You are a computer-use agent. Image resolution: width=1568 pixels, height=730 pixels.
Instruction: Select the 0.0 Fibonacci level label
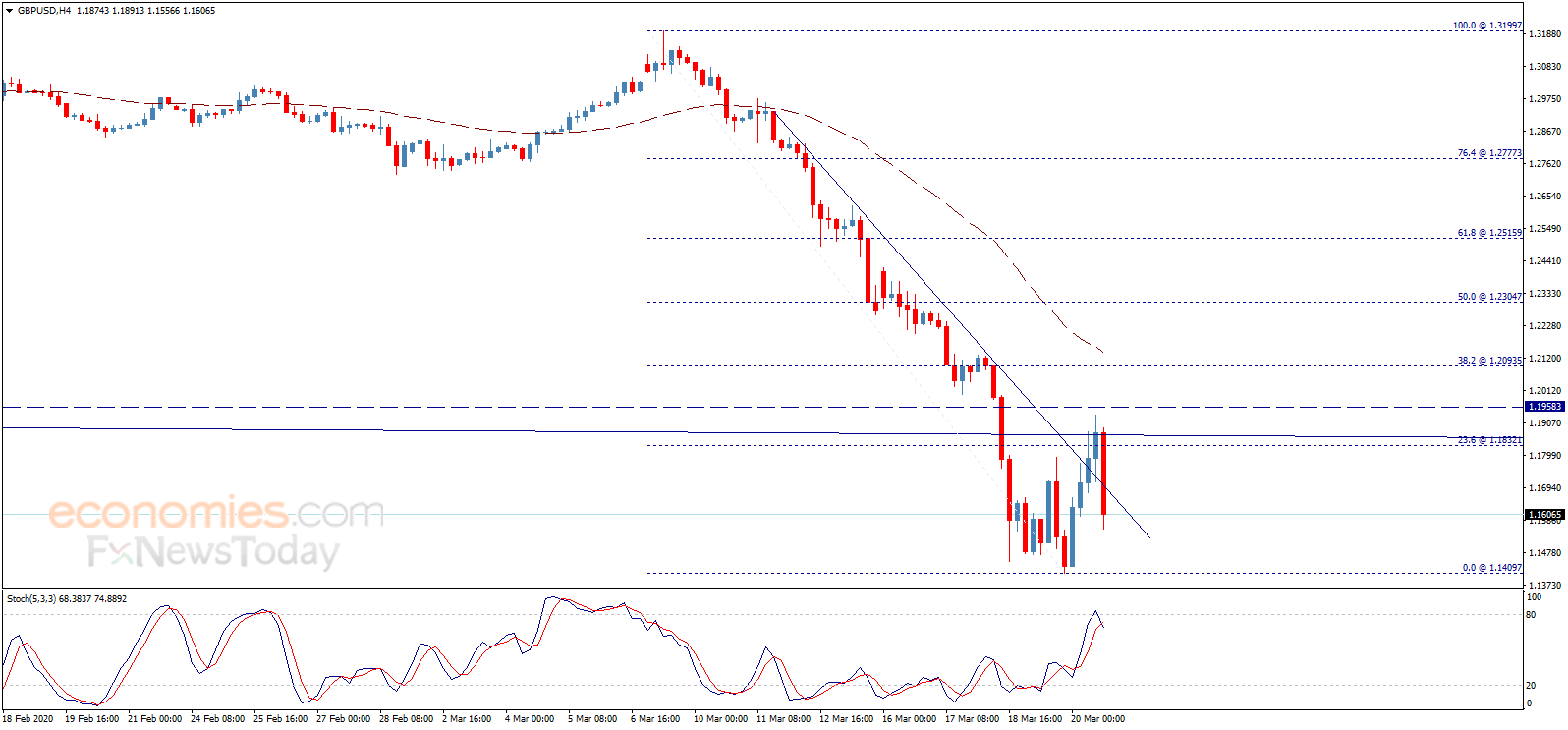[x=1491, y=568]
